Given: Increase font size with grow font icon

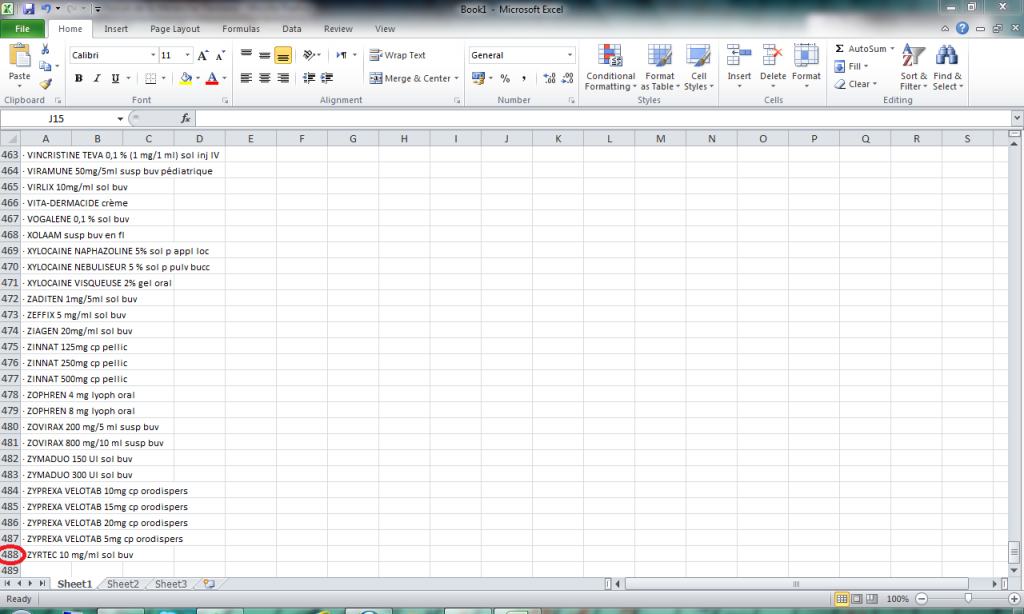Looking at the screenshot, I should [203, 56].
